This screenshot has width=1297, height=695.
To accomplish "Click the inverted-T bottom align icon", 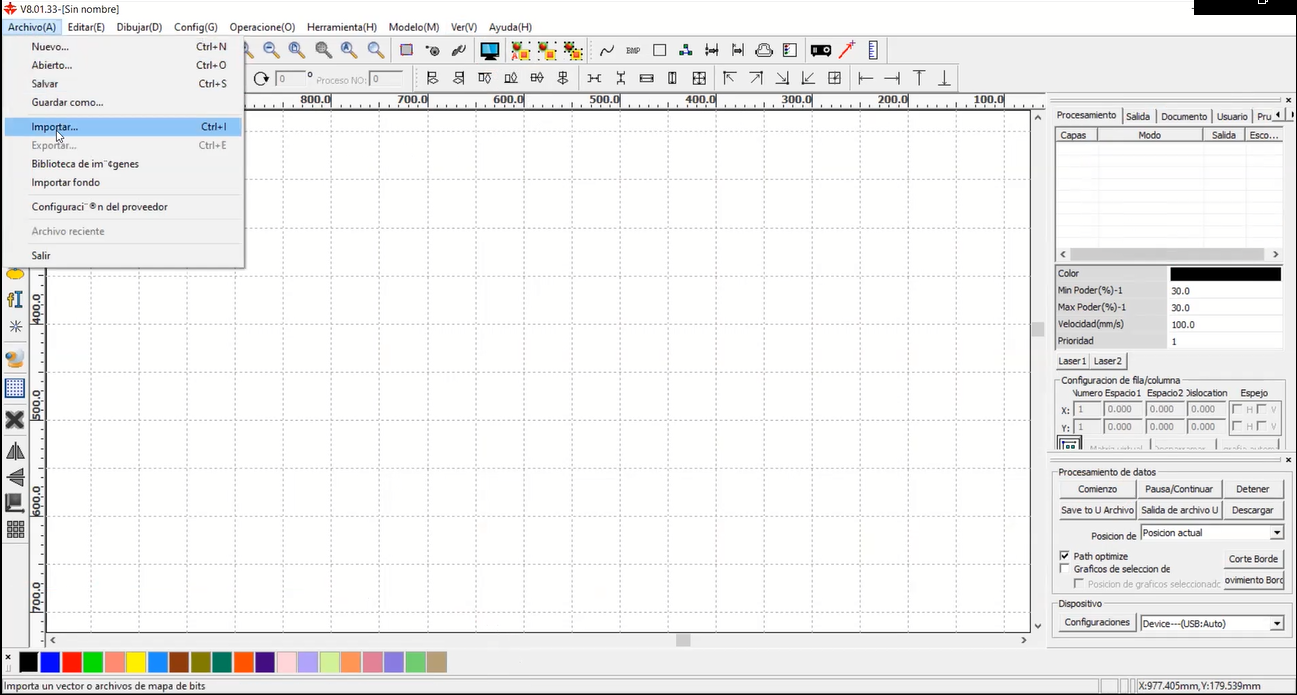I will pos(944,78).
